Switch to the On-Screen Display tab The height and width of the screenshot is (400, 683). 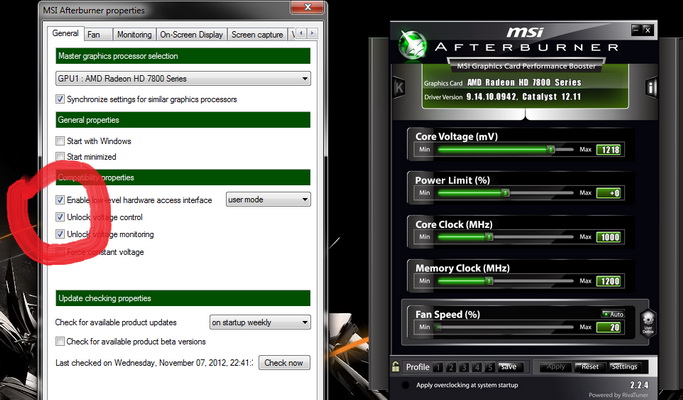pos(191,34)
